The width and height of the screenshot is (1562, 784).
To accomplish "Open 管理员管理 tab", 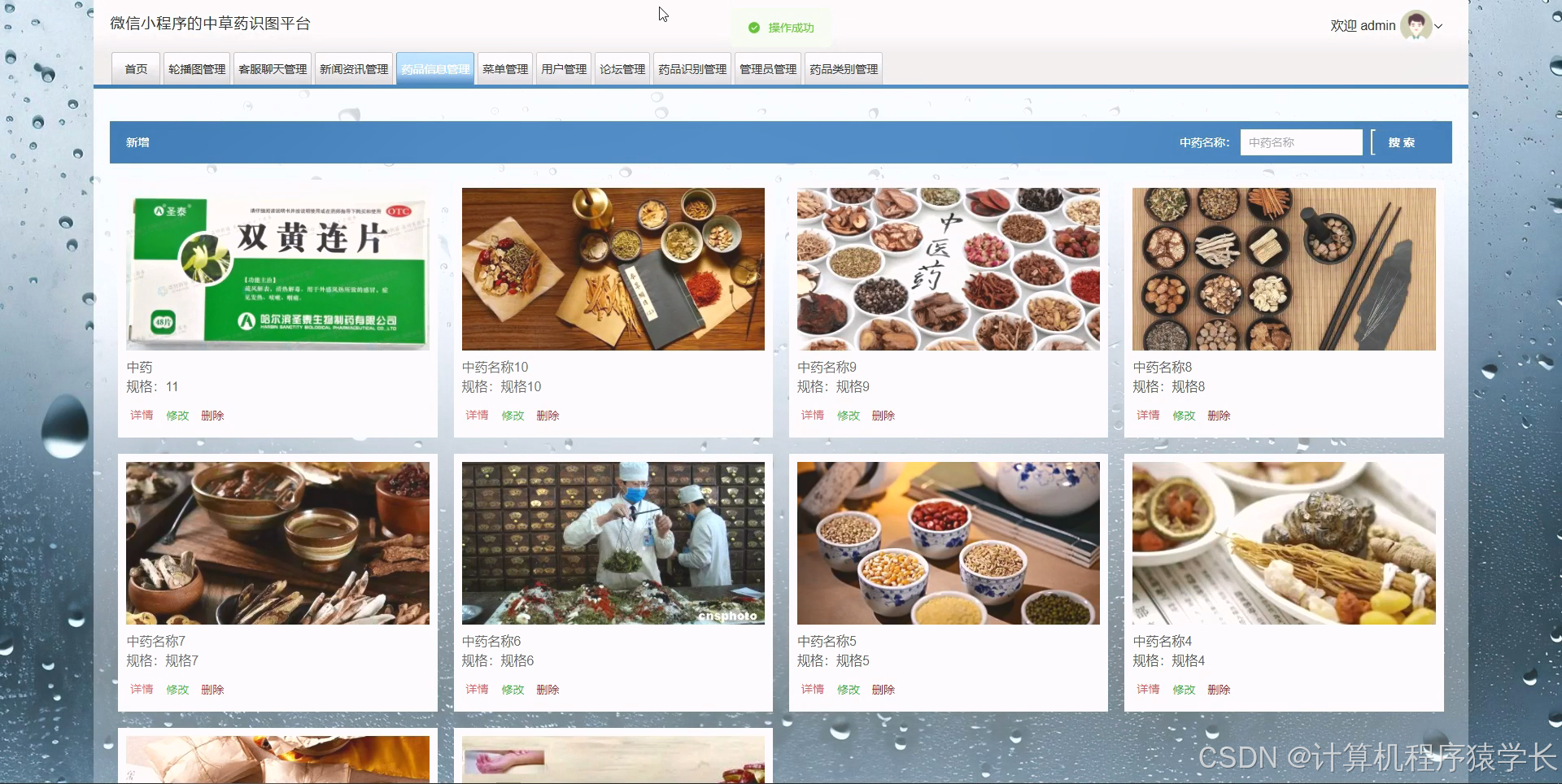I will coord(768,69).
